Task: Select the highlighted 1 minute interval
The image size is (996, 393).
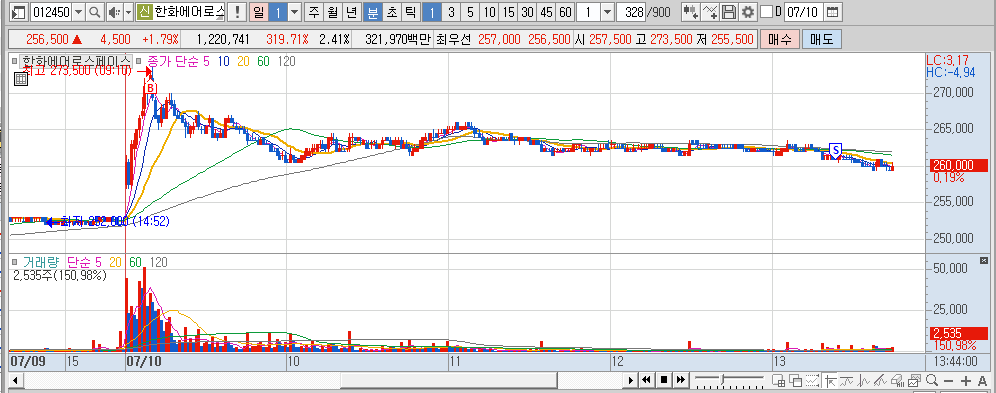Action: tap(432, 11)
